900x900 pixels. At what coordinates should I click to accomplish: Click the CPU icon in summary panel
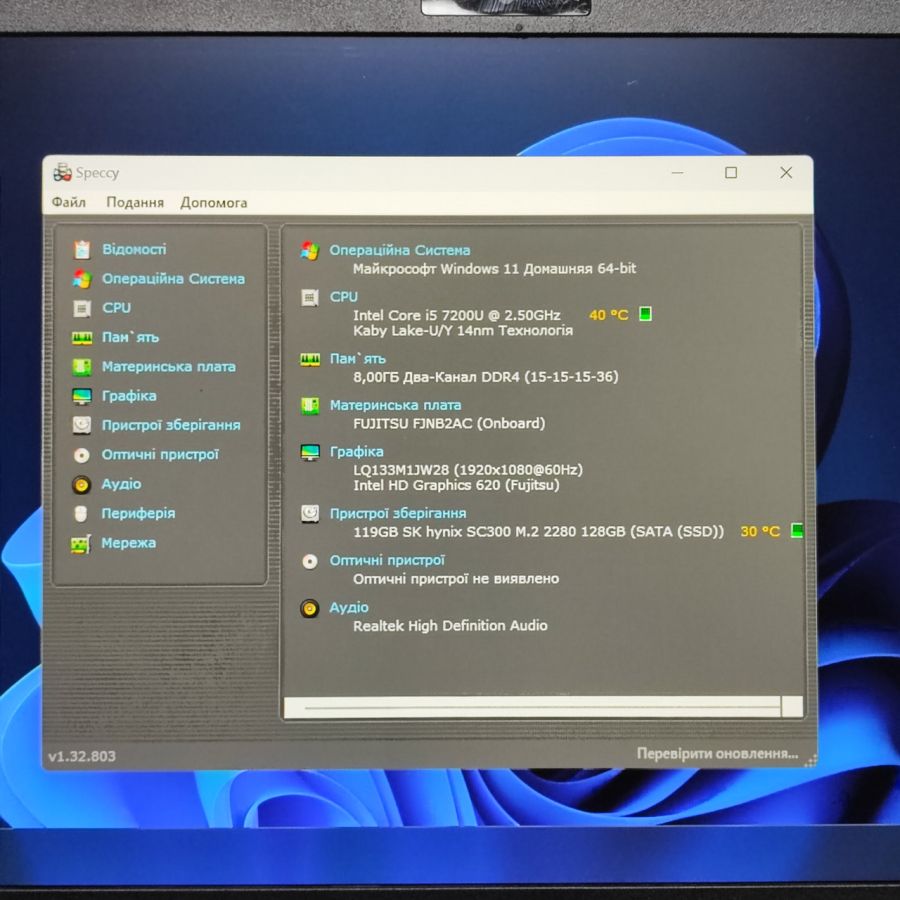point(310,298)
